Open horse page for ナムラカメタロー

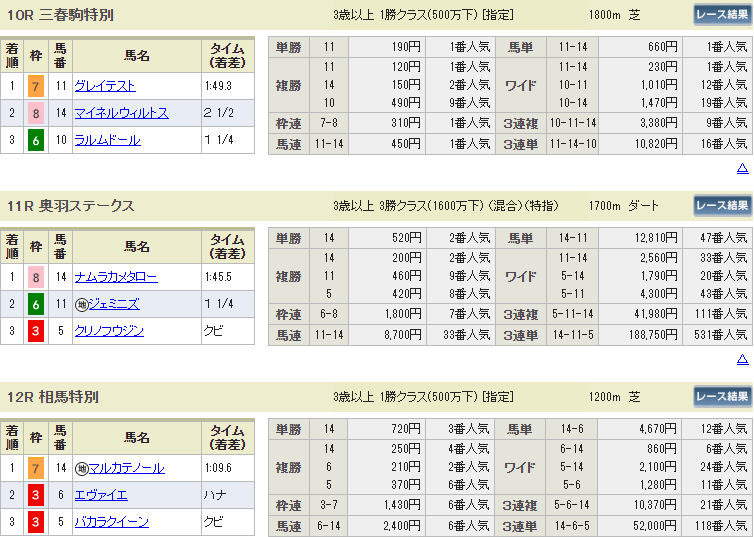pos(116,277)
